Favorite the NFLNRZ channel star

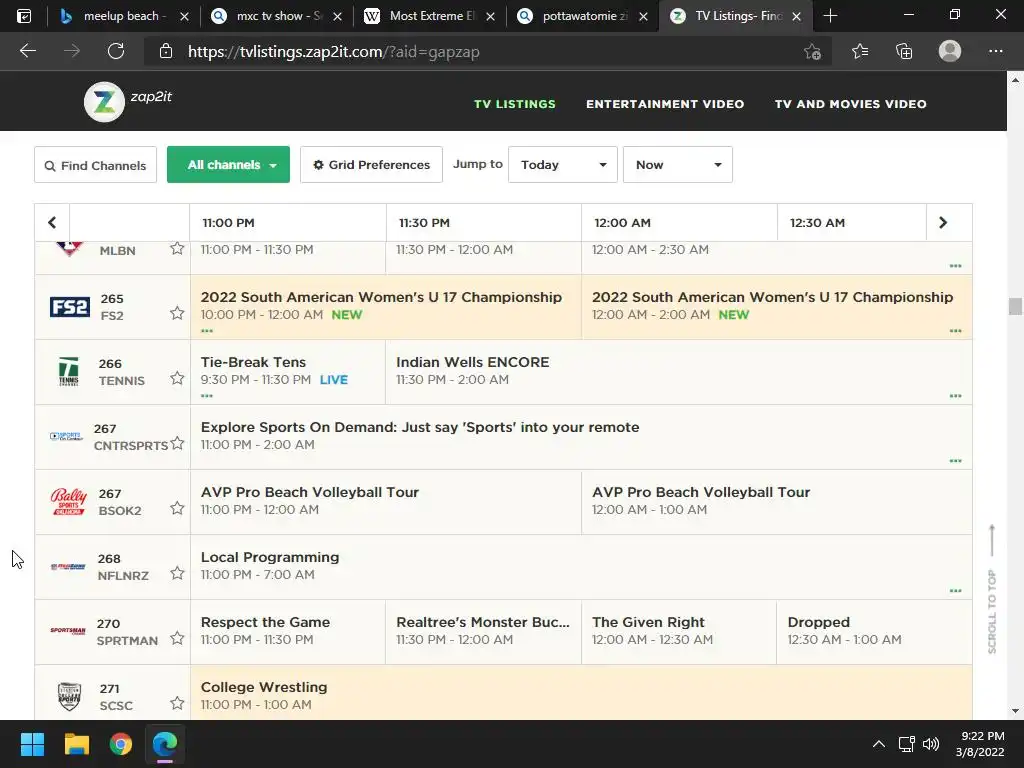click(x=177, y=573)
